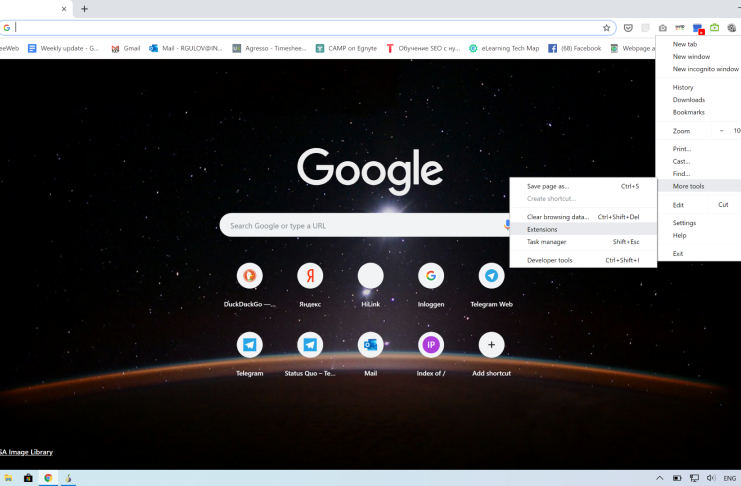Choose Clear browsing data... in submenu
741x486 pixels.
(583, 217)
